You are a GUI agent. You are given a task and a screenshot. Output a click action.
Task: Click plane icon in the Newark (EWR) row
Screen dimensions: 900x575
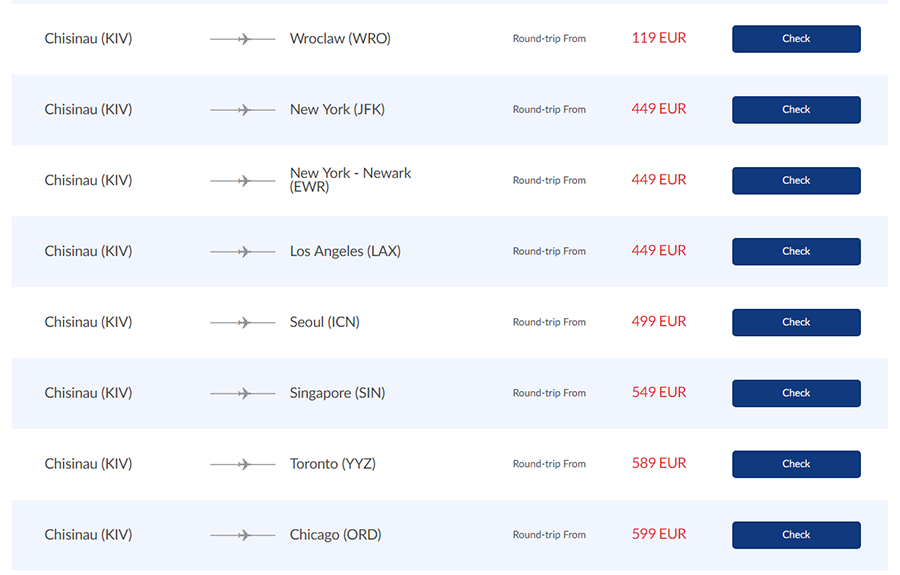click(243, 181)
